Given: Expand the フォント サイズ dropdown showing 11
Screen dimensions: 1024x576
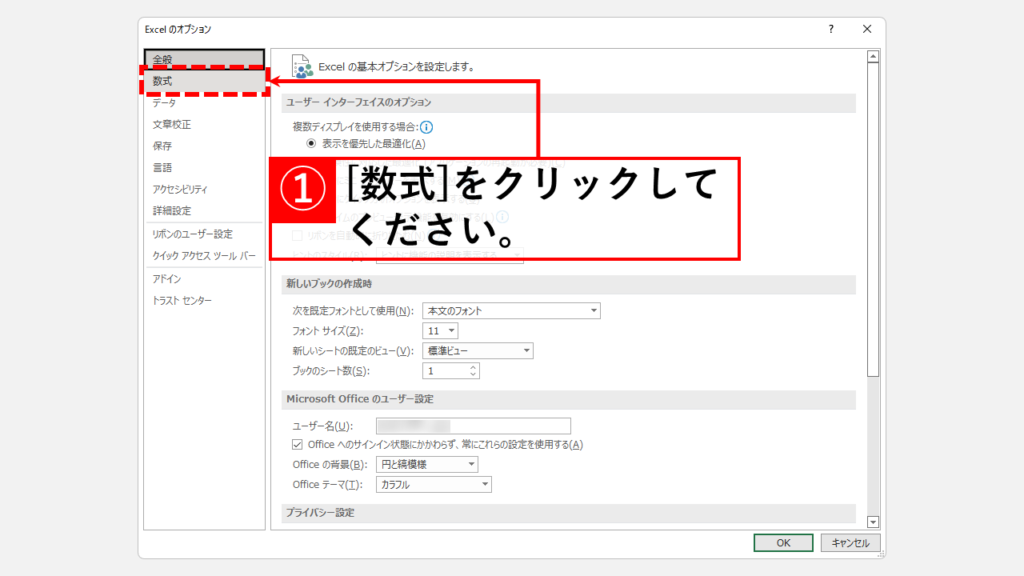Looking at the screenshot, I should pyautogui.click(x=440, y=331).
